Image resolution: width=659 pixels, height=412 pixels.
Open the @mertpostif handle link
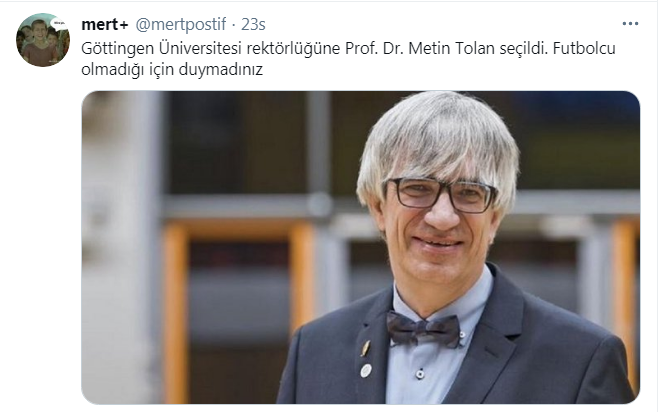pos(181,24)
